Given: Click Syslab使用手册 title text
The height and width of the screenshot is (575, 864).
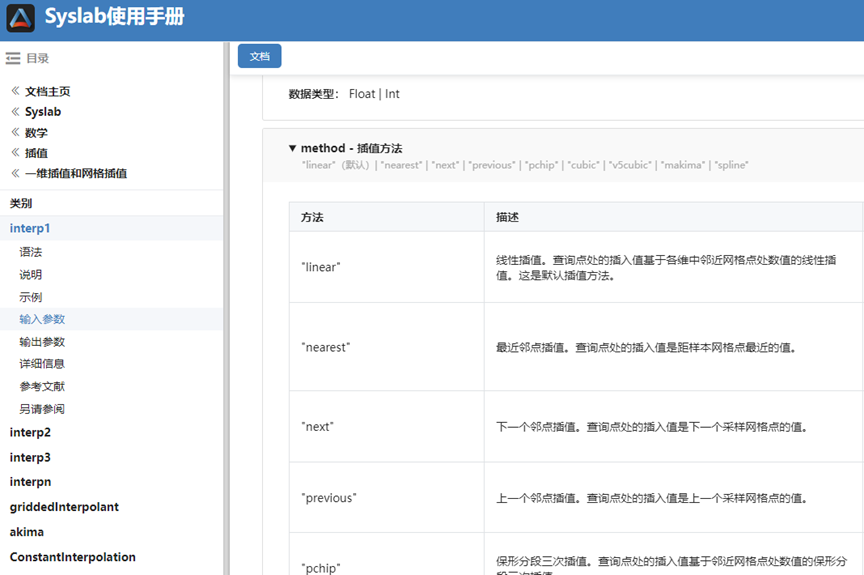Looking at the screenshot, I should pos(114,17).
